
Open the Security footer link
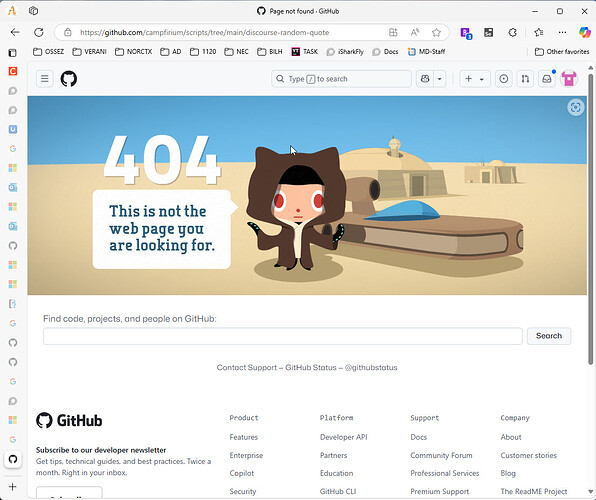243,492
